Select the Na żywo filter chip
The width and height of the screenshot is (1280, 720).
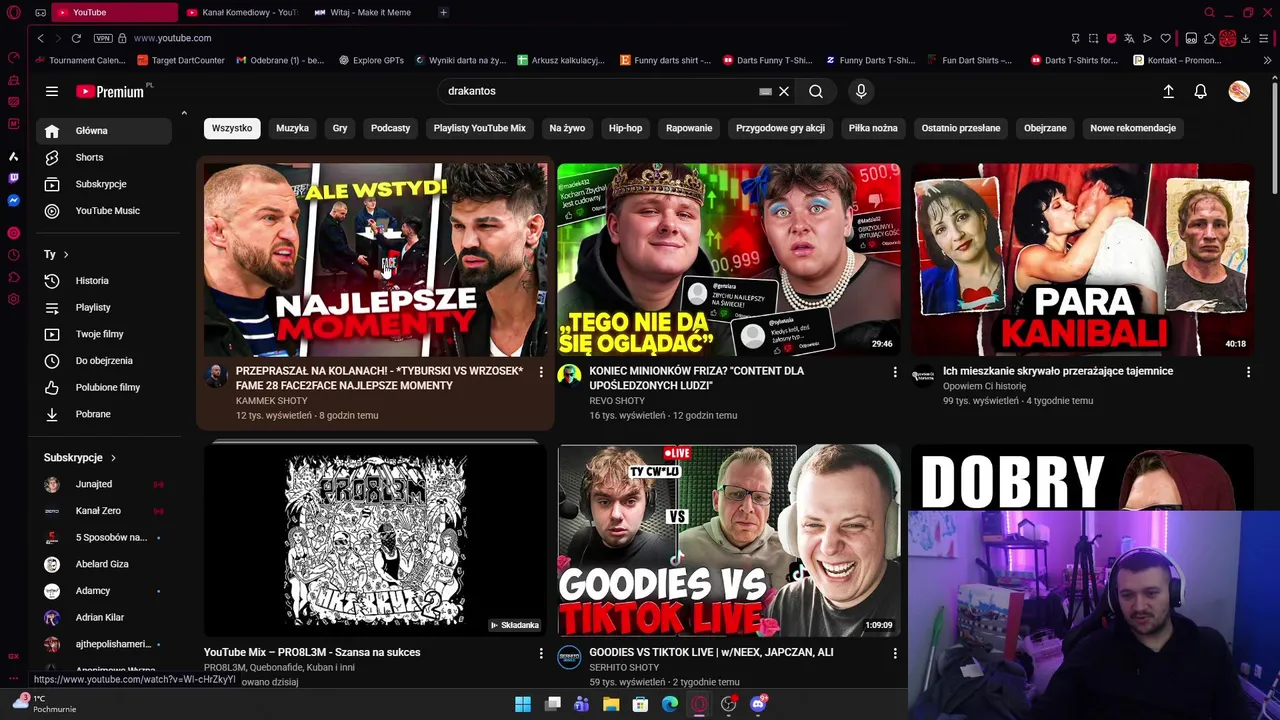tap(567, 128)
